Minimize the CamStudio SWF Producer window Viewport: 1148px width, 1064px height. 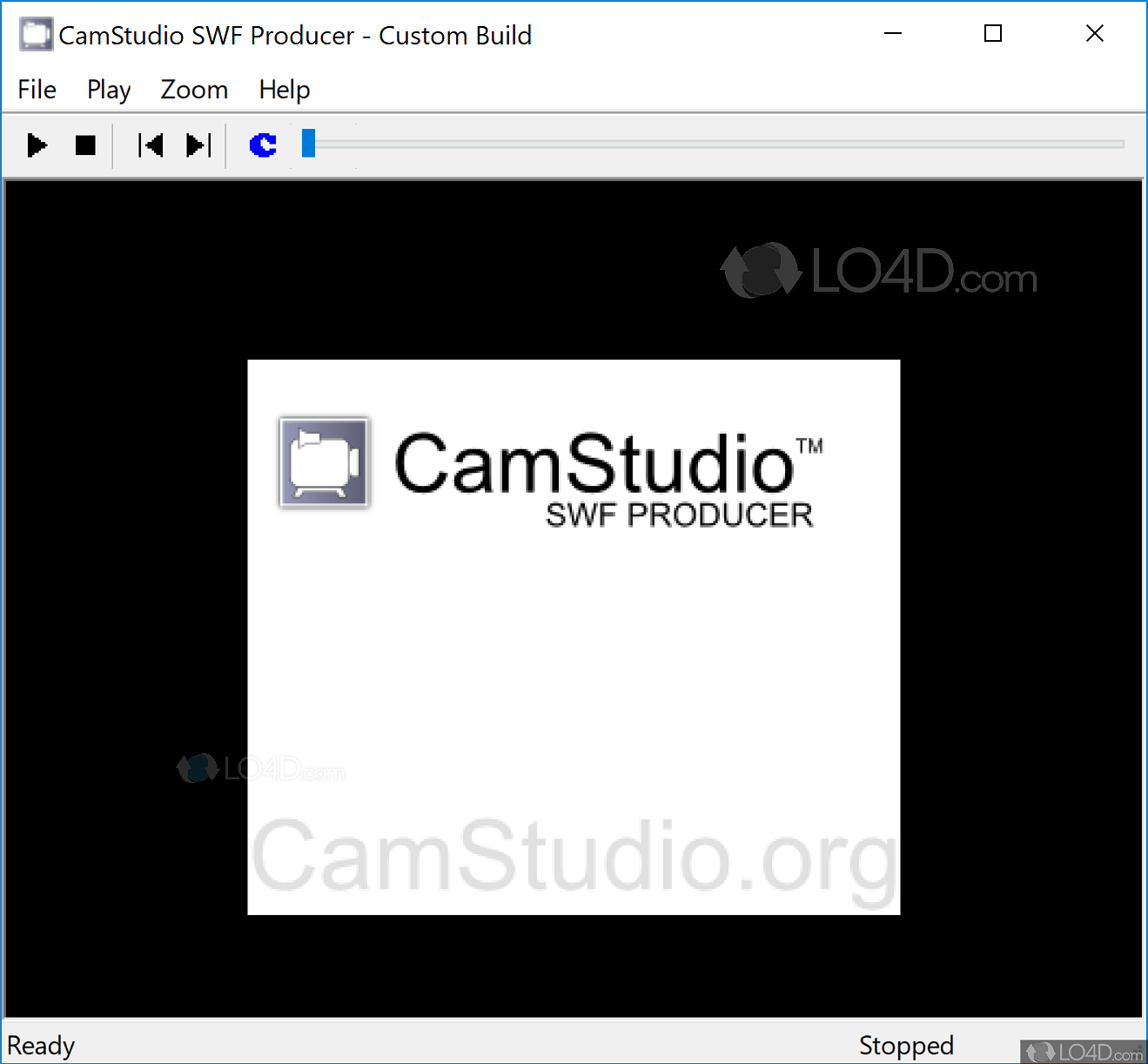coord(893,34)
